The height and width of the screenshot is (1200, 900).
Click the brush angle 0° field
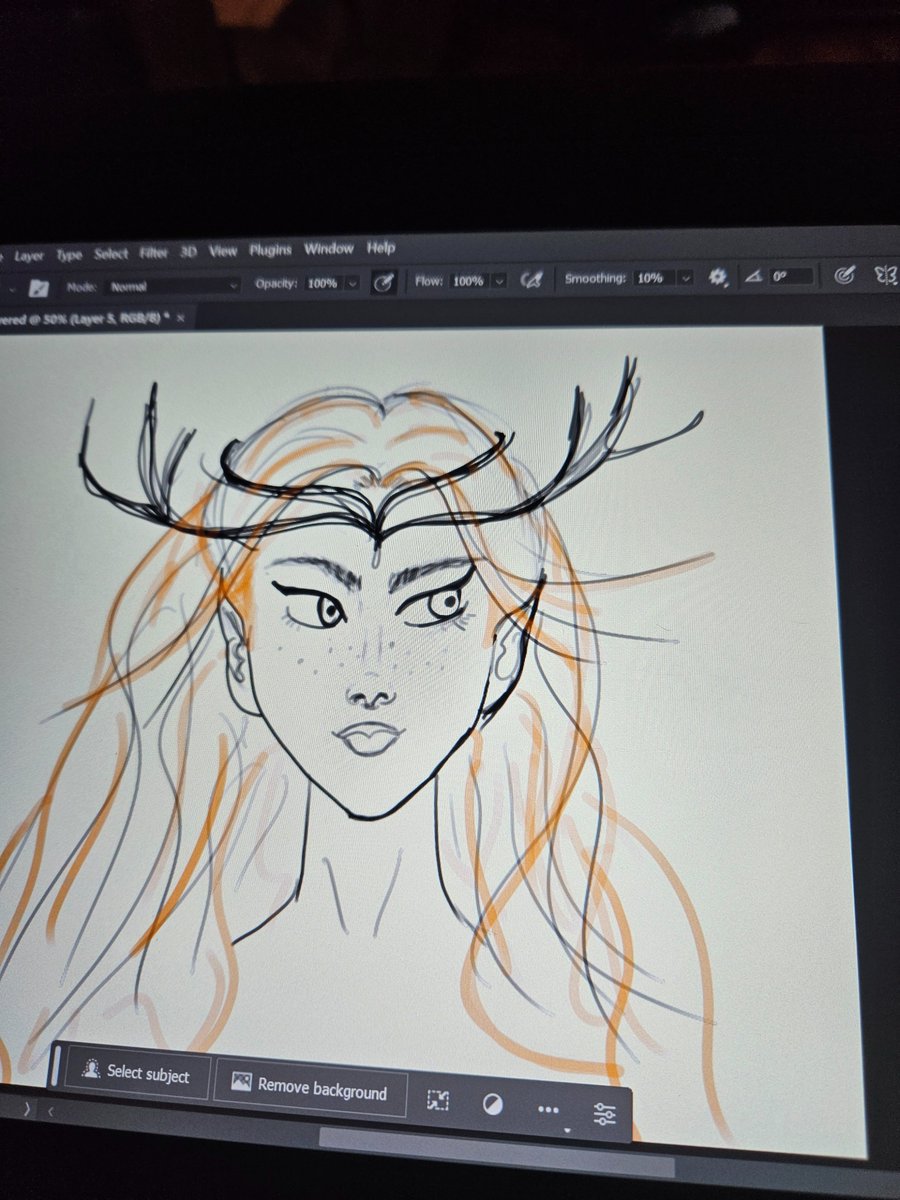[790, 276]
